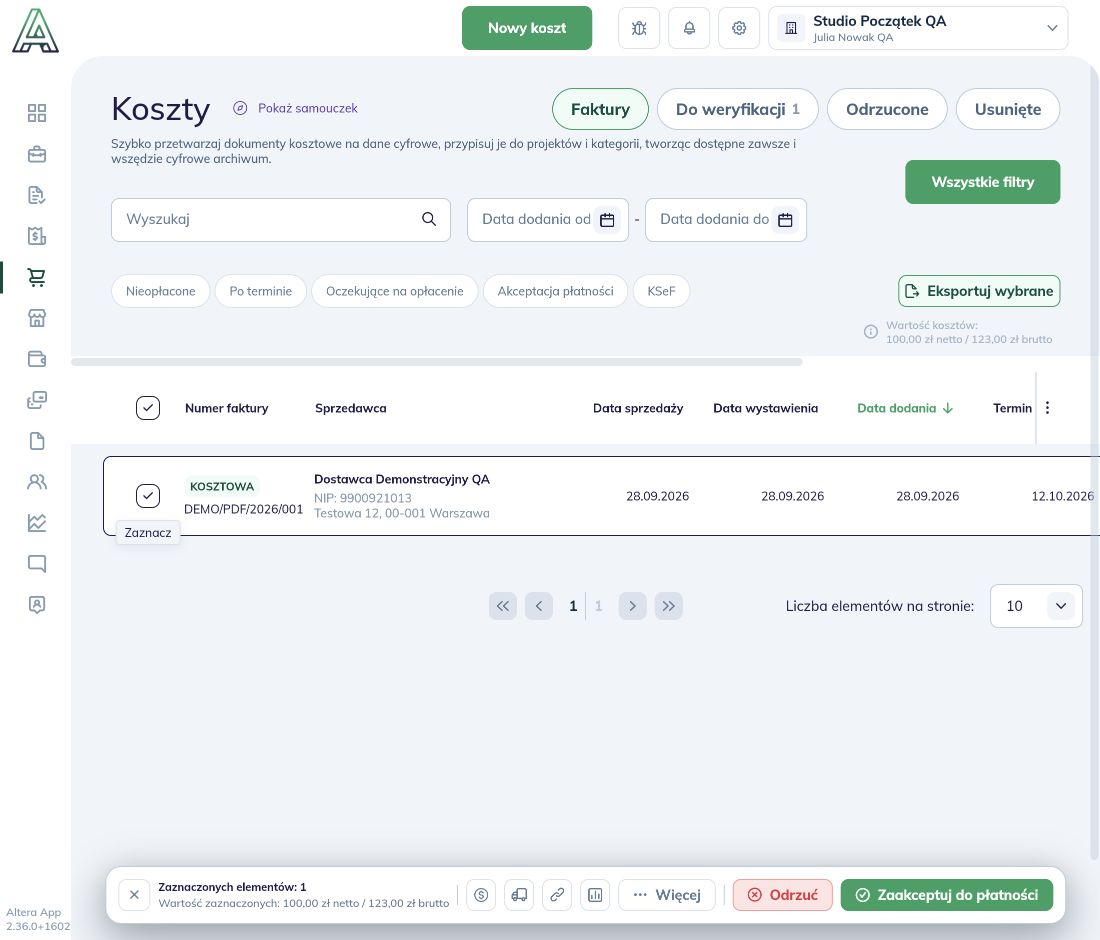This screenshot has height=940, width=1100.
Task: Click the Data wystawienia column header
Action: coord(765,408)
